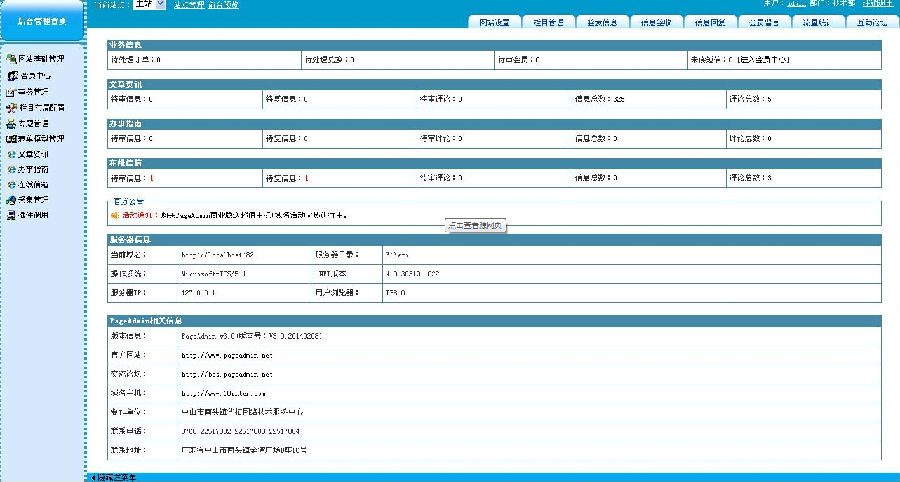This screenshot has height=482, width=900.
Task: Switch to the 栏目管理 tab
Action: [548, 22]
